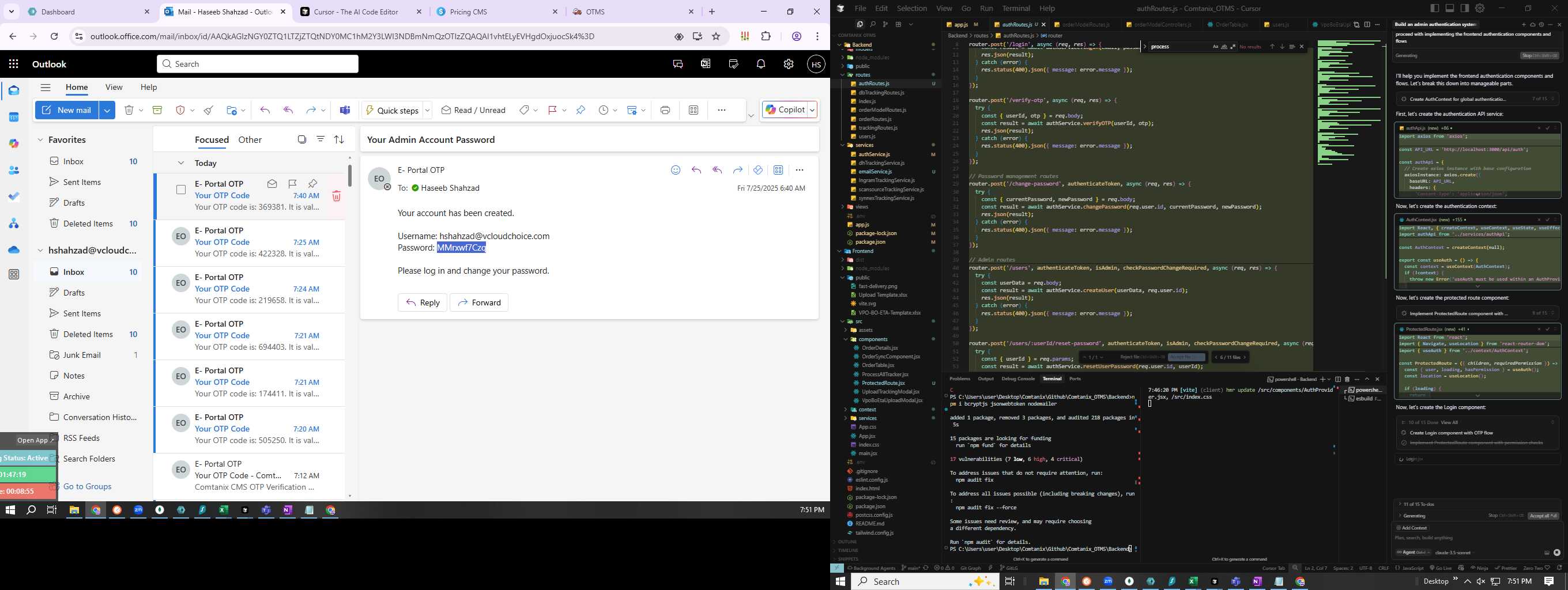Viewport: 1568px width, 590px height.
Task: Click the next match arrow in Cursor find widget
Action: coord(1282,47)
